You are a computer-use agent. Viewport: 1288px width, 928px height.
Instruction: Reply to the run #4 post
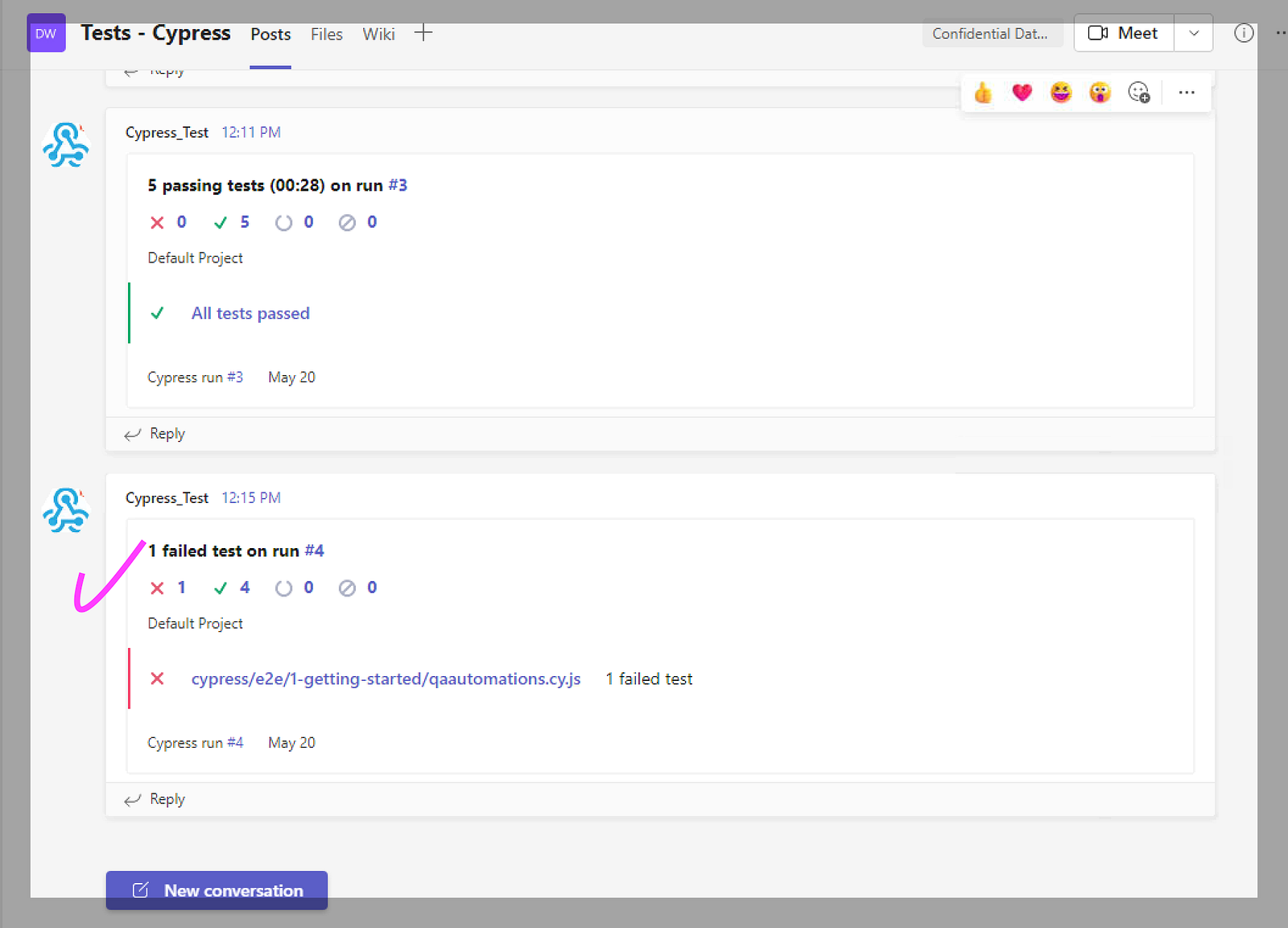coord(155,799)
